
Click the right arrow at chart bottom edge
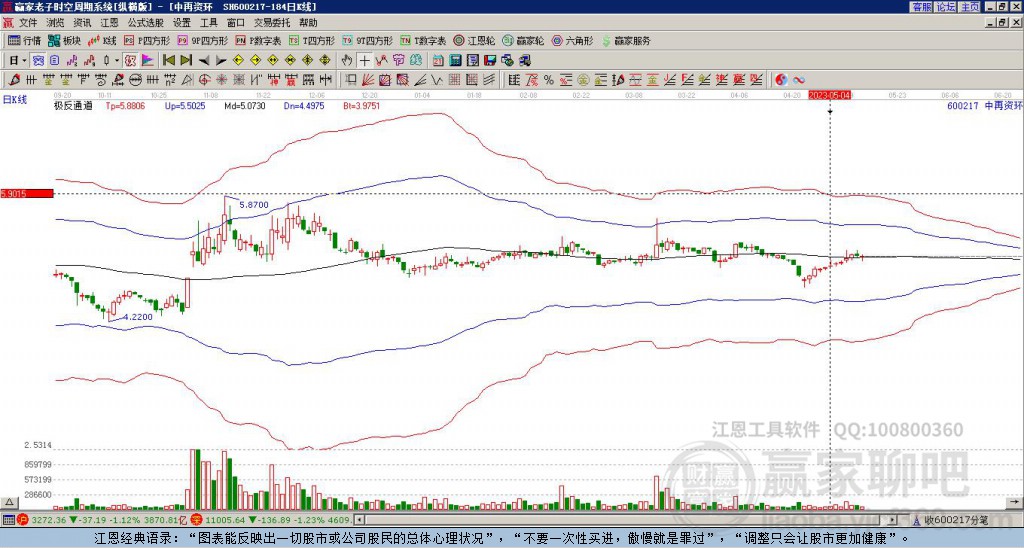[x=1014, y=502]
